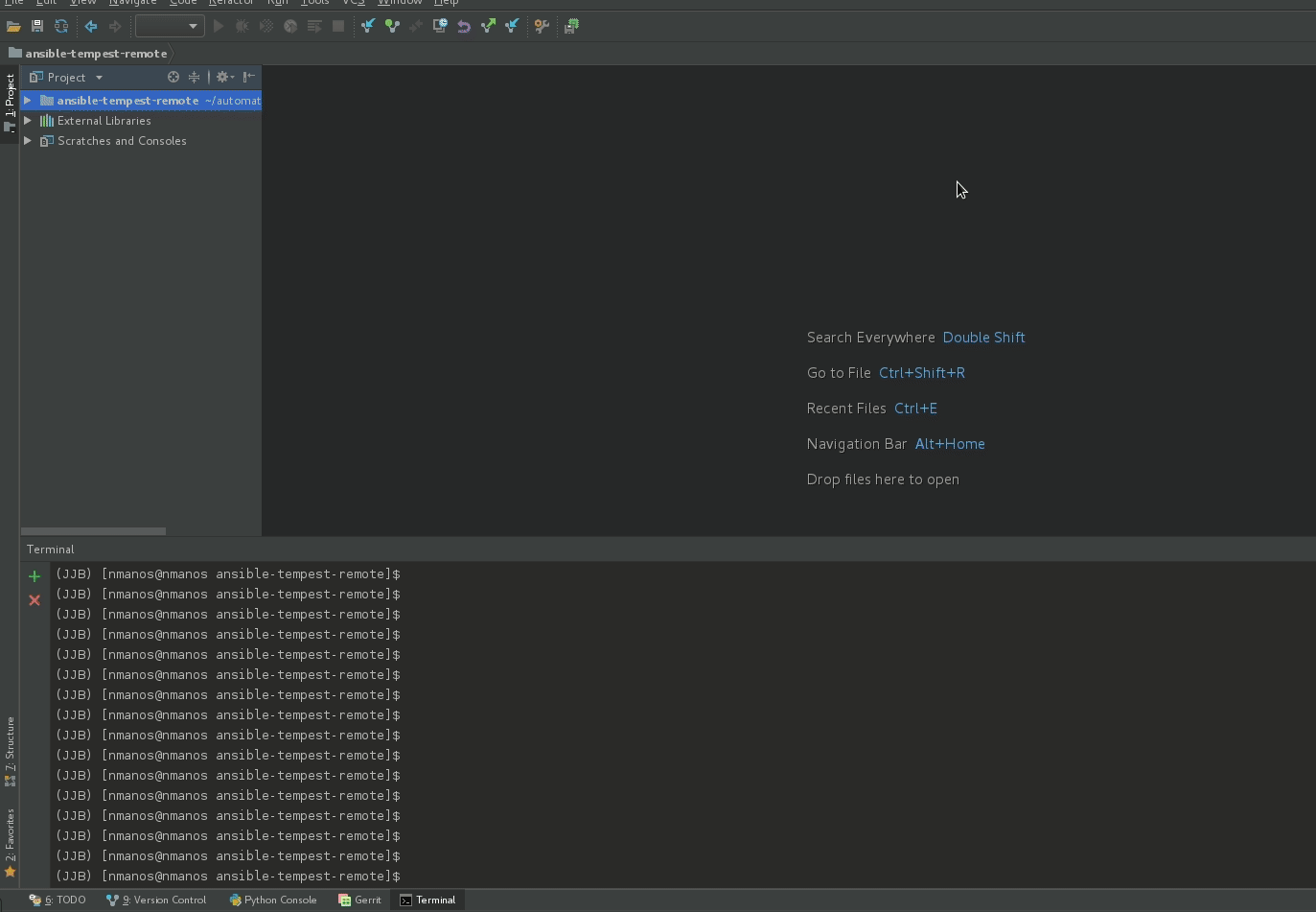Open the Navigate menu
Viewport: 1316px width, 912px height.
[x=132, y=3]
